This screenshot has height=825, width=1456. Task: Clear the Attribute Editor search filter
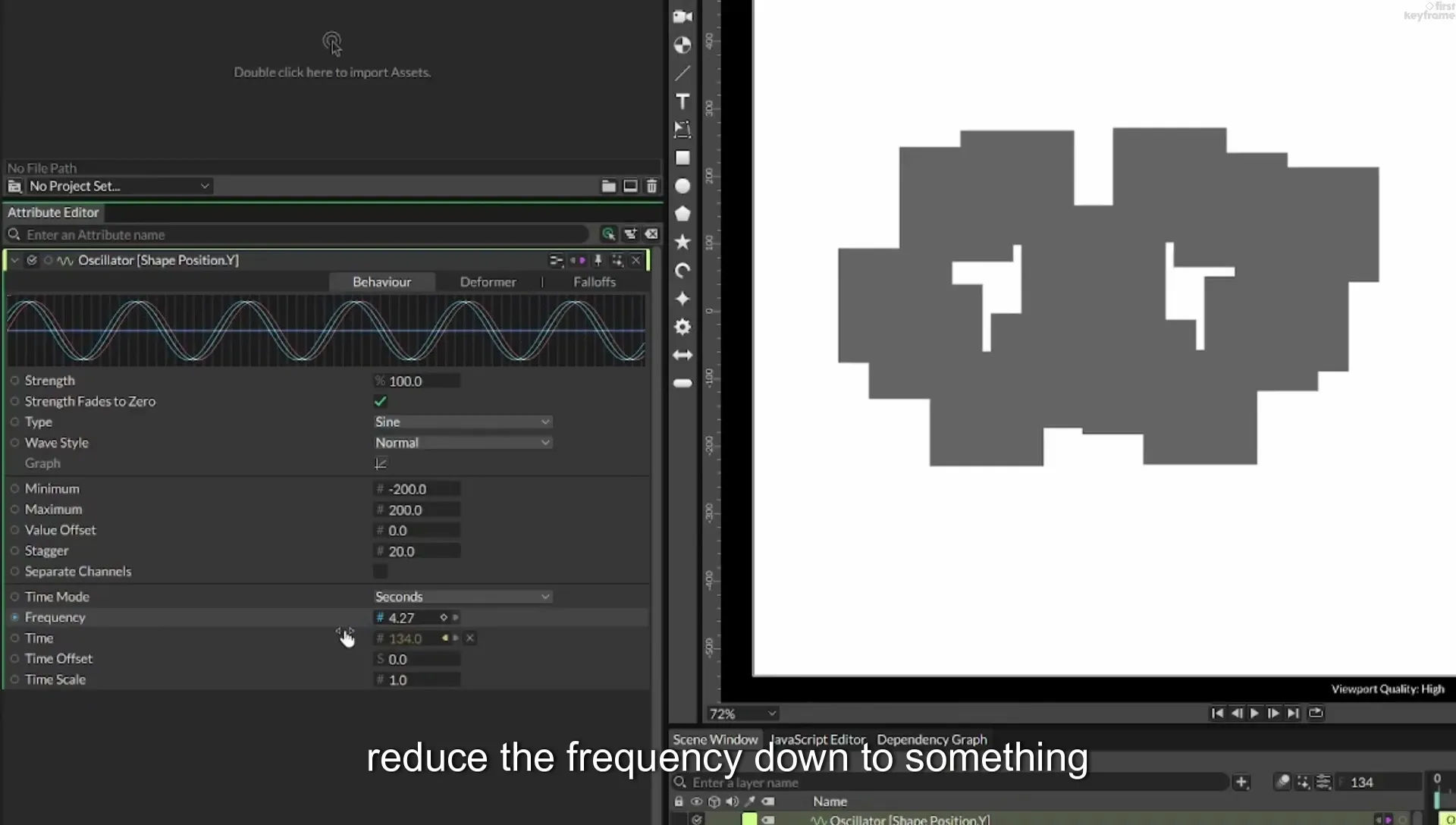coord(651,234)
